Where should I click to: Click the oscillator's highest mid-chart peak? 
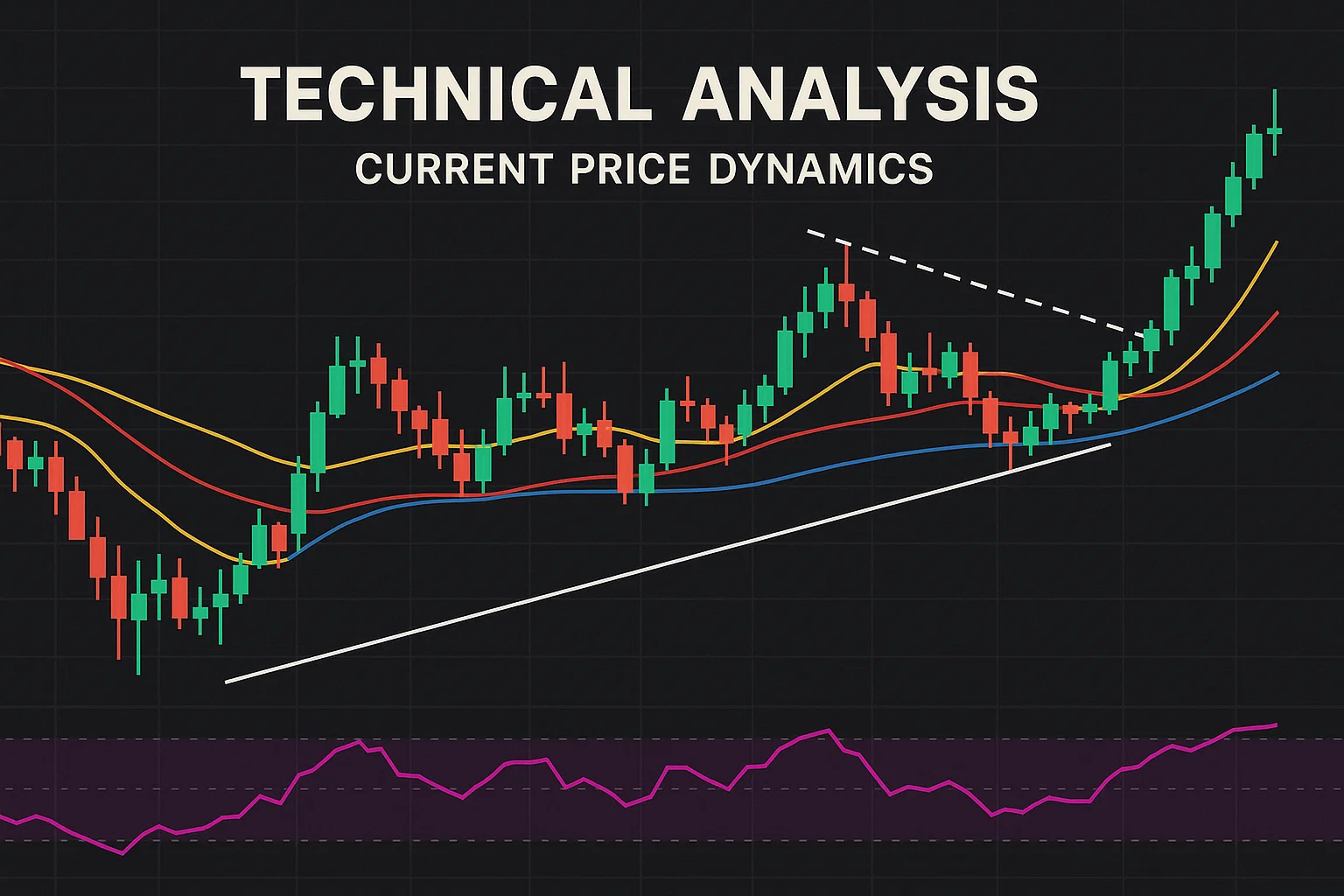coord(827,730)
